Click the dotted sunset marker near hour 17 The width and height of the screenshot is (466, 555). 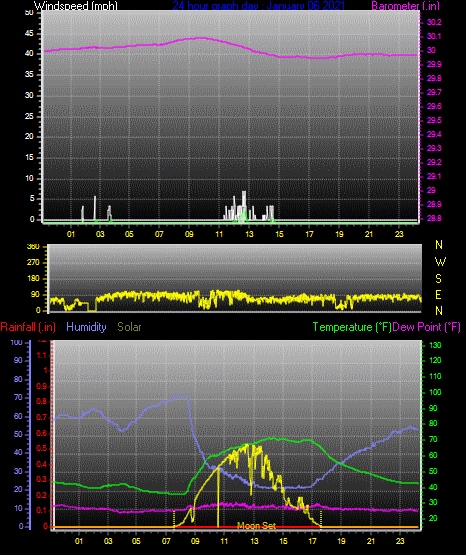coord(321,519)
